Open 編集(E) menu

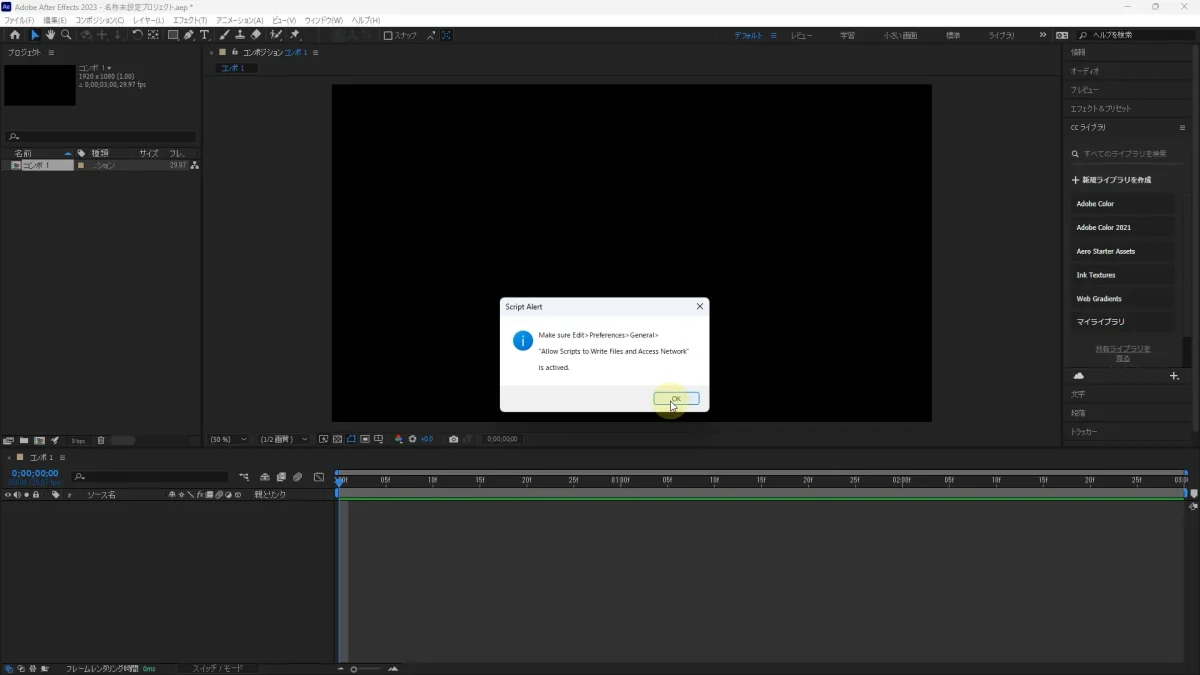click(x=55, y=20)
